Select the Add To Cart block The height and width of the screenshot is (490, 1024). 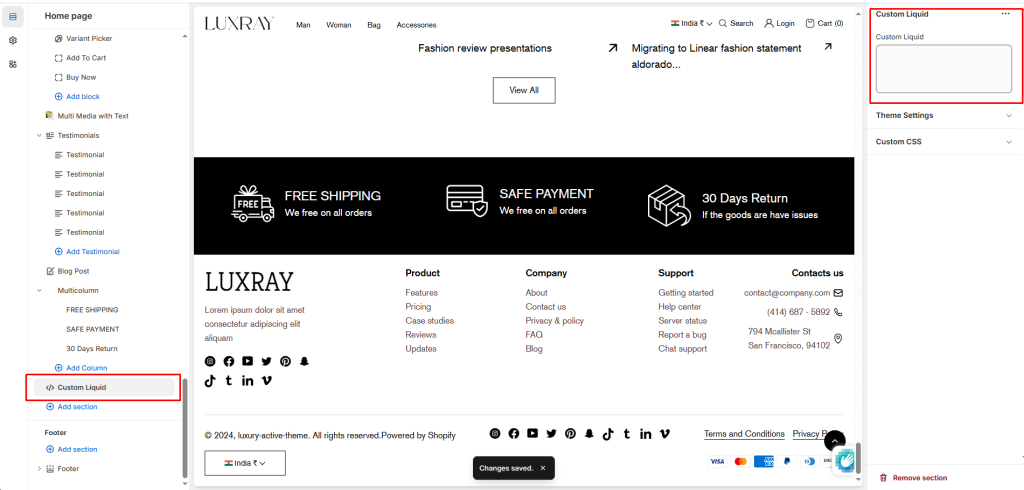tap(86, 57)
